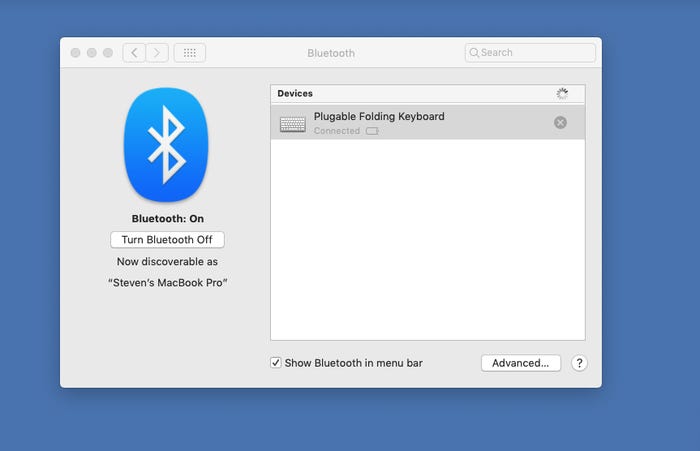This screenshot has height=451, width=700.
Task: Remove Plugable Folding Keyboard with X icon
Action: tap(560, 122)
